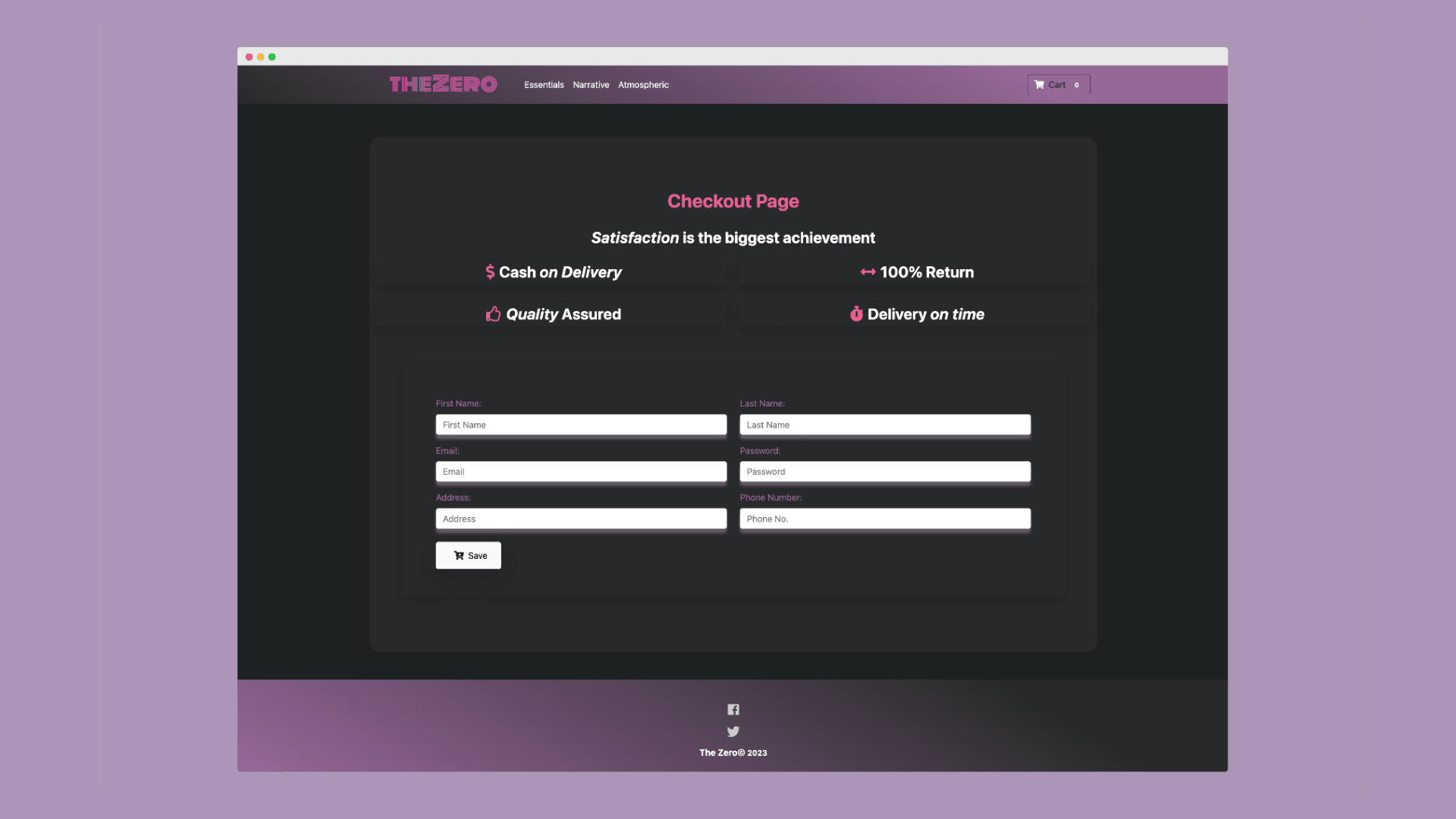Click the First Name input field

tap(581, 424)
